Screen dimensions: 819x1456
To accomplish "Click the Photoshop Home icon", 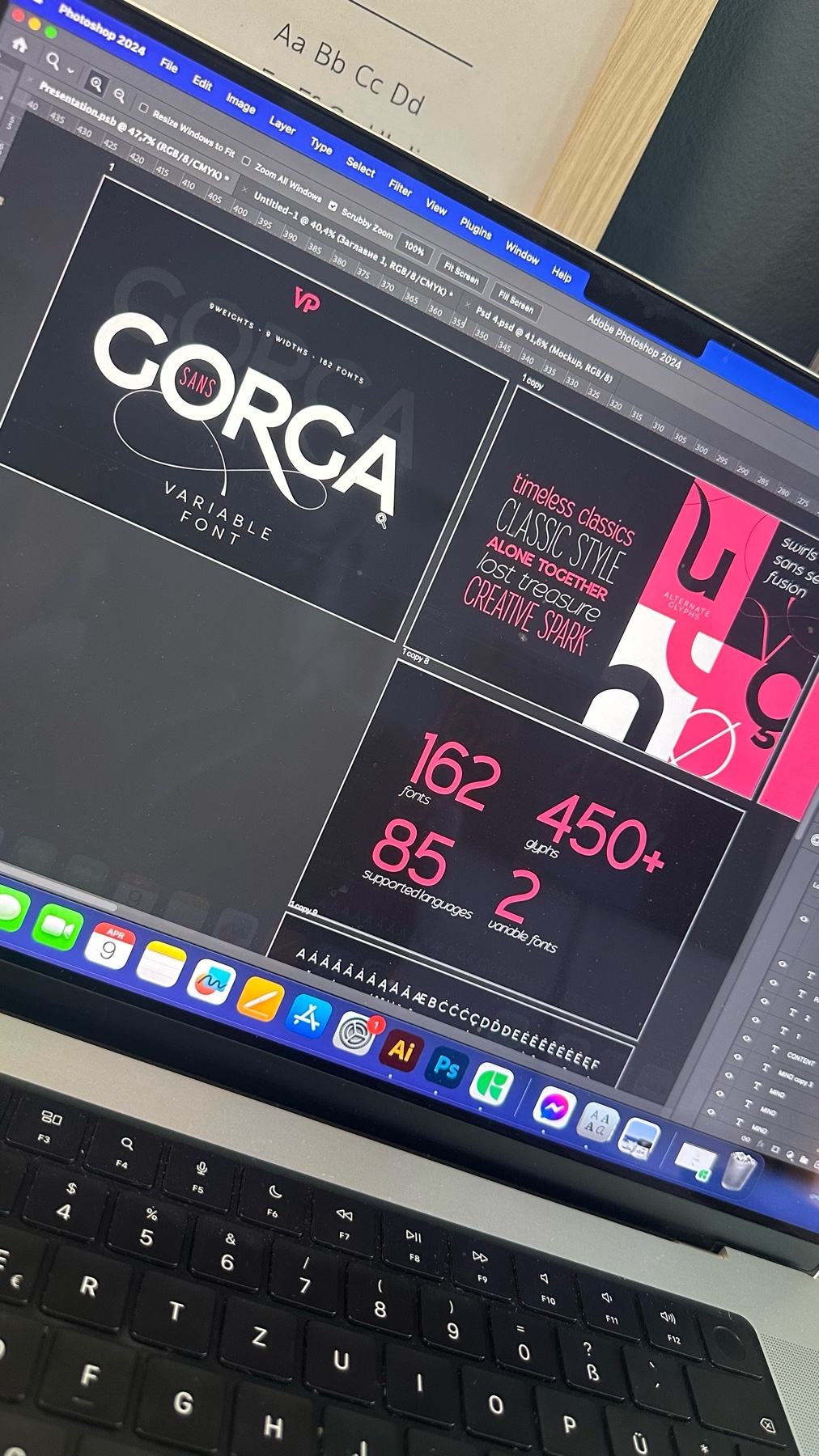I will pyautogui.click(x=19, y=44).
